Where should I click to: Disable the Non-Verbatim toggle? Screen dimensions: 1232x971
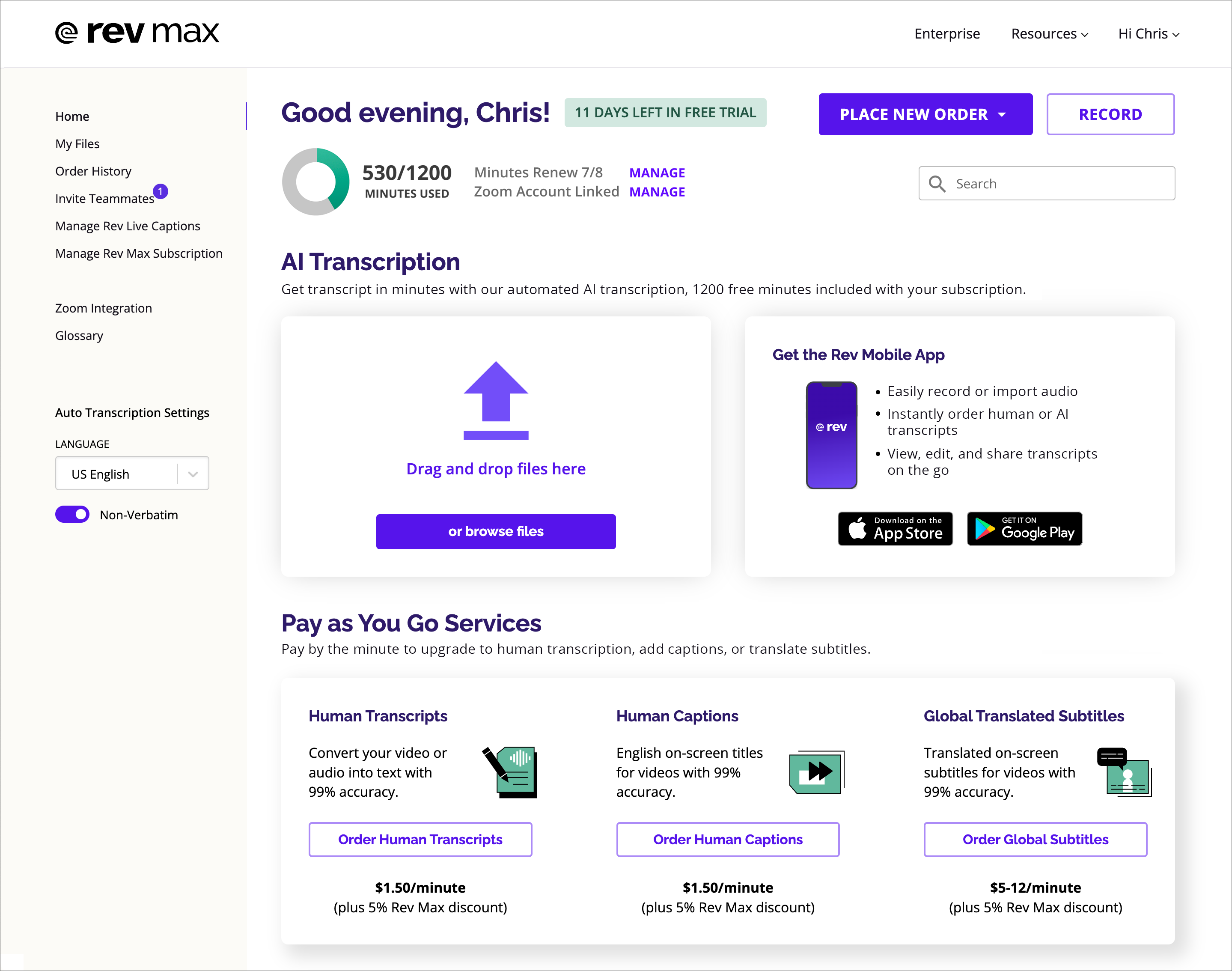[72, 514]
